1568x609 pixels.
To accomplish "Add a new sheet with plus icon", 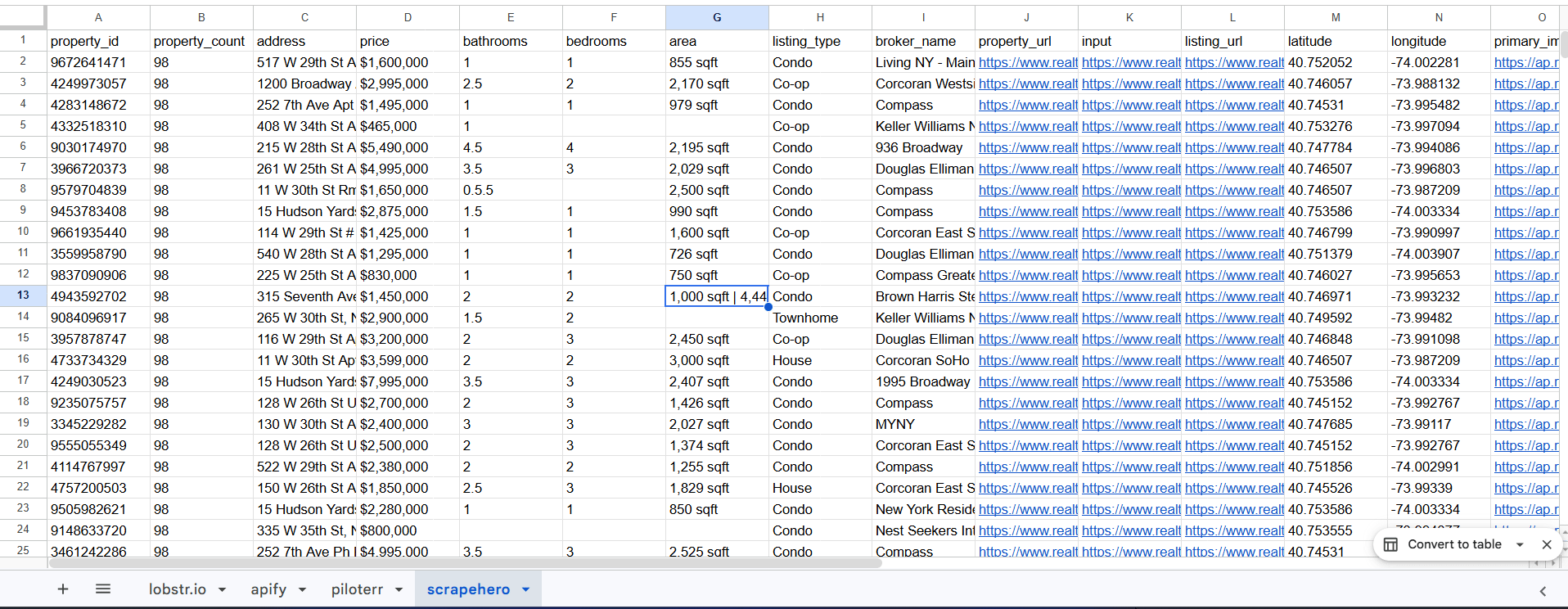I will (63, 589).
